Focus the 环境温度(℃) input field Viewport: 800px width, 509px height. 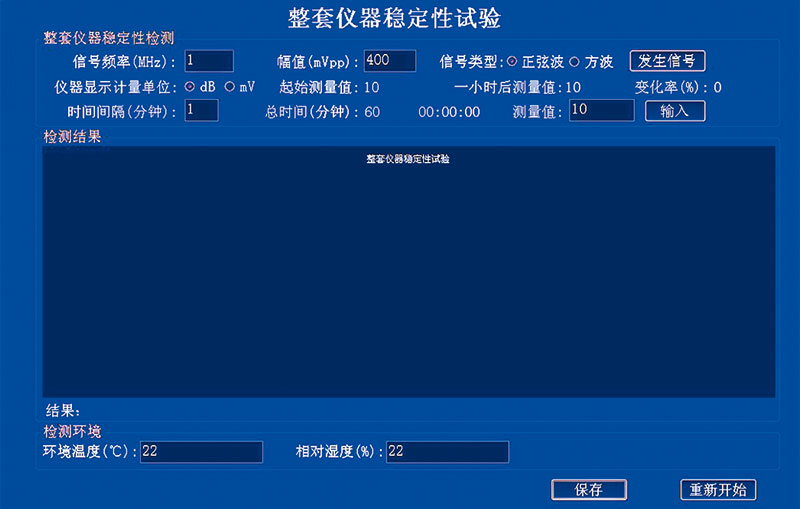coord(201,452)
